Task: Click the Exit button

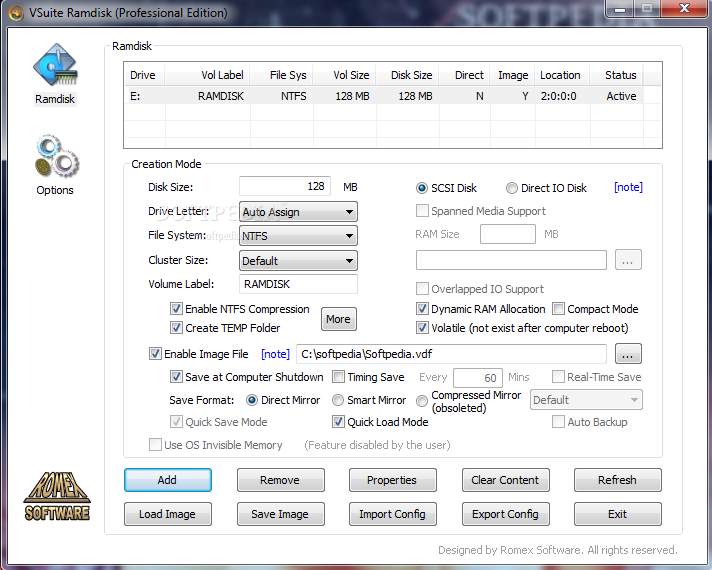Action: click(x=618, y=514)
